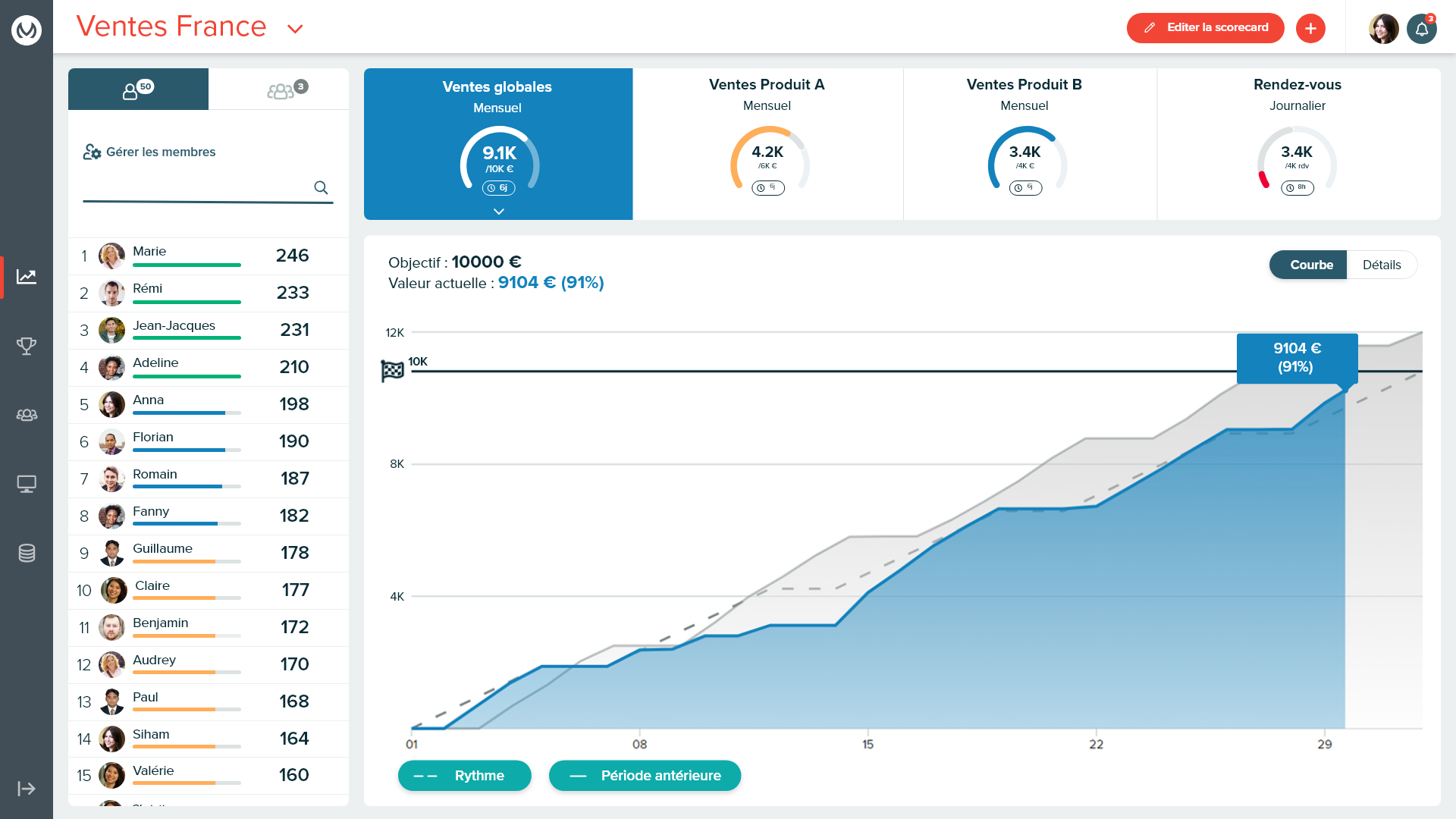Viewport: 1456px width, 819px height.
Task: Click the Ventes Produit B 3.4K gauge
Action: point(1026,159)
